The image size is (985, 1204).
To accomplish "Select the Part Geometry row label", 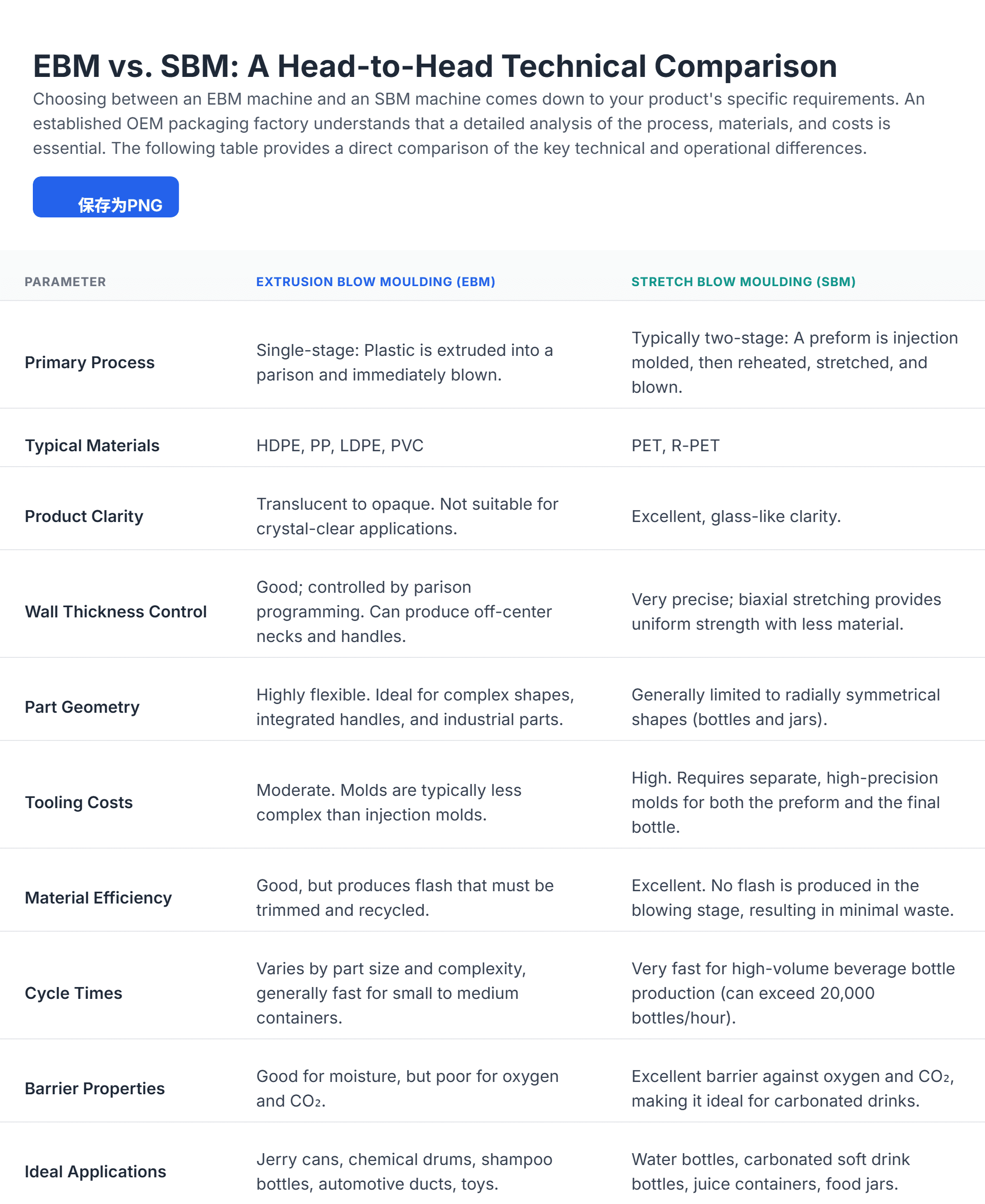I will [x=82, y=707].
